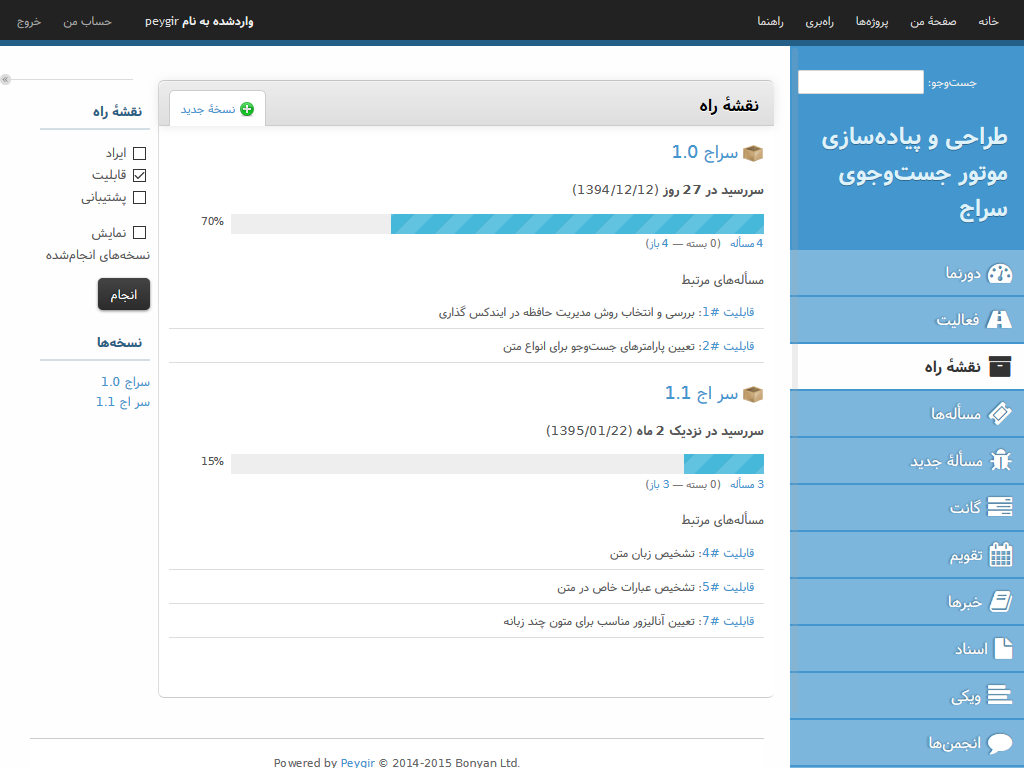Click the جست‌وجو search input field
The width and height of the screenshot is (1024, 768).
[861, 82]
